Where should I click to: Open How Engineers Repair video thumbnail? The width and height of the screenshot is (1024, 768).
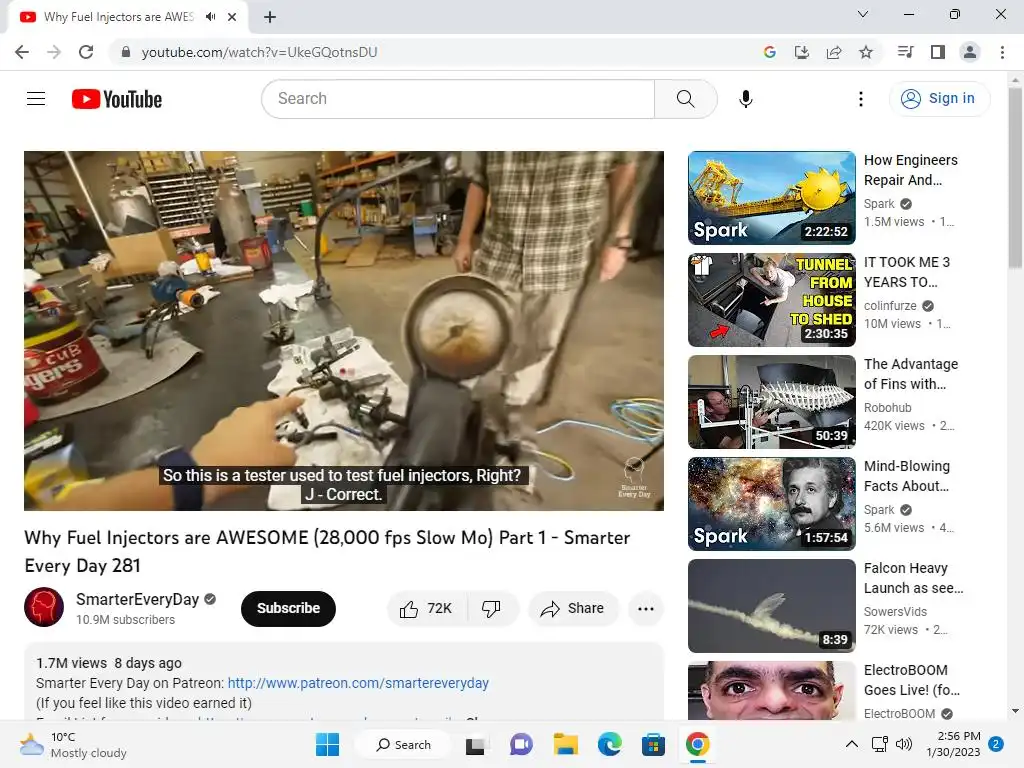pos(771,198)
